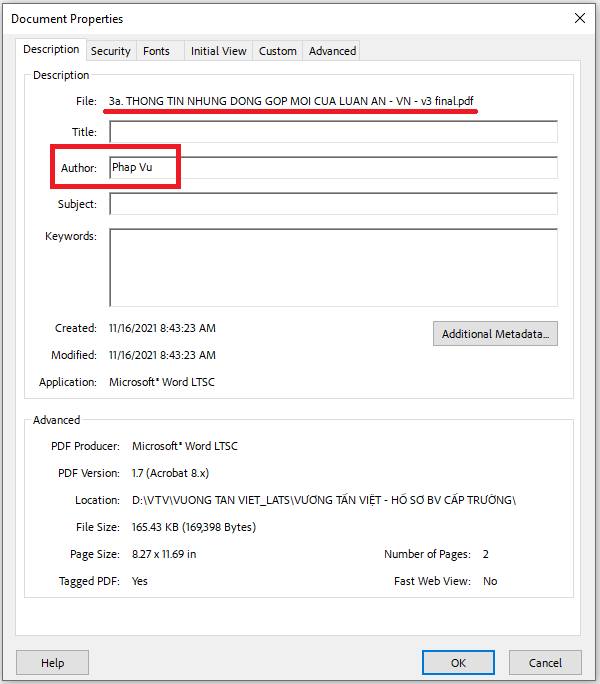Image resolution: width=600 pixels, height=684 pixels.
Task: Select the Description tab
Action: [x=51, y=50]
